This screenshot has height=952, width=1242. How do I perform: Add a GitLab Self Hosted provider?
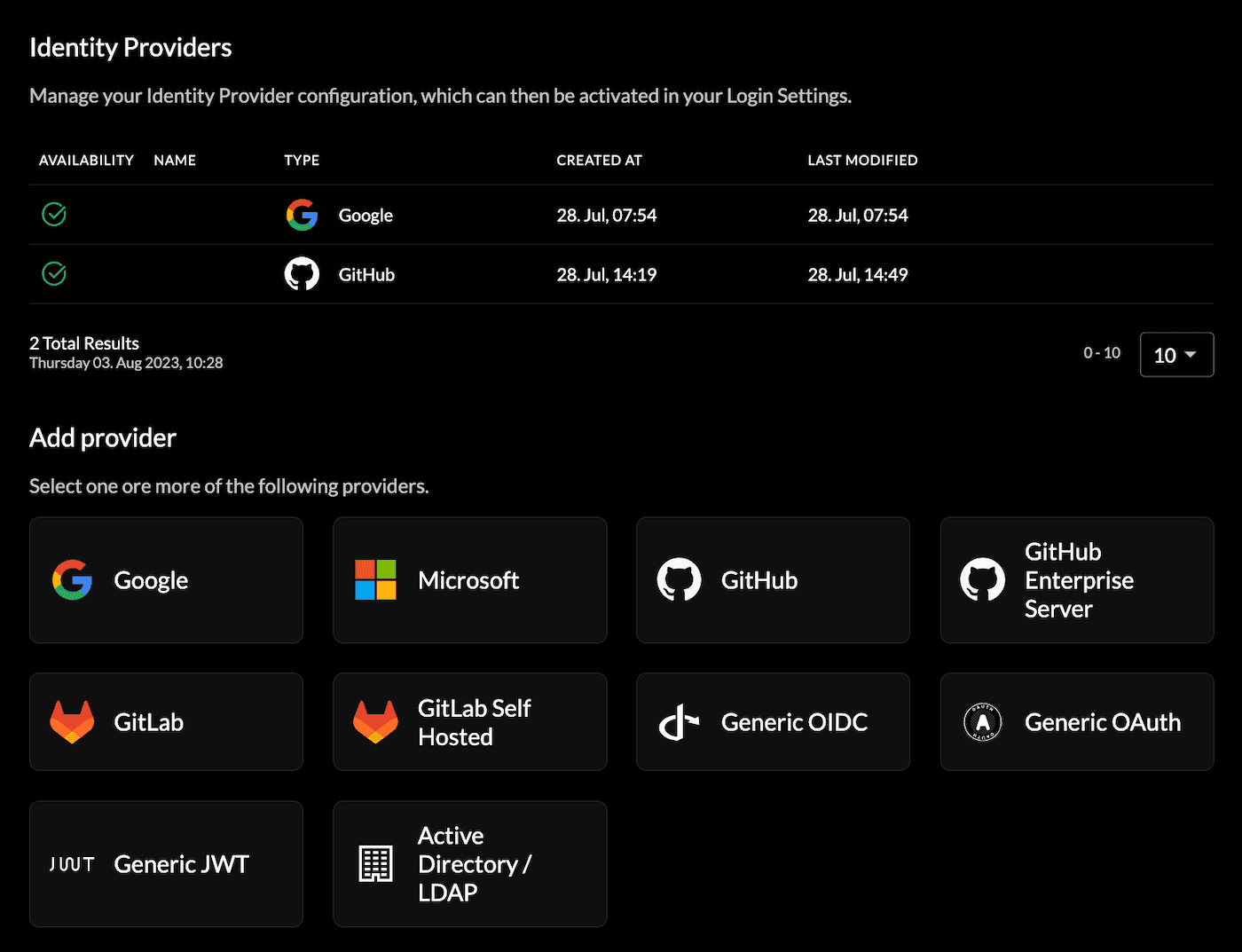click(x=469, y=722)
